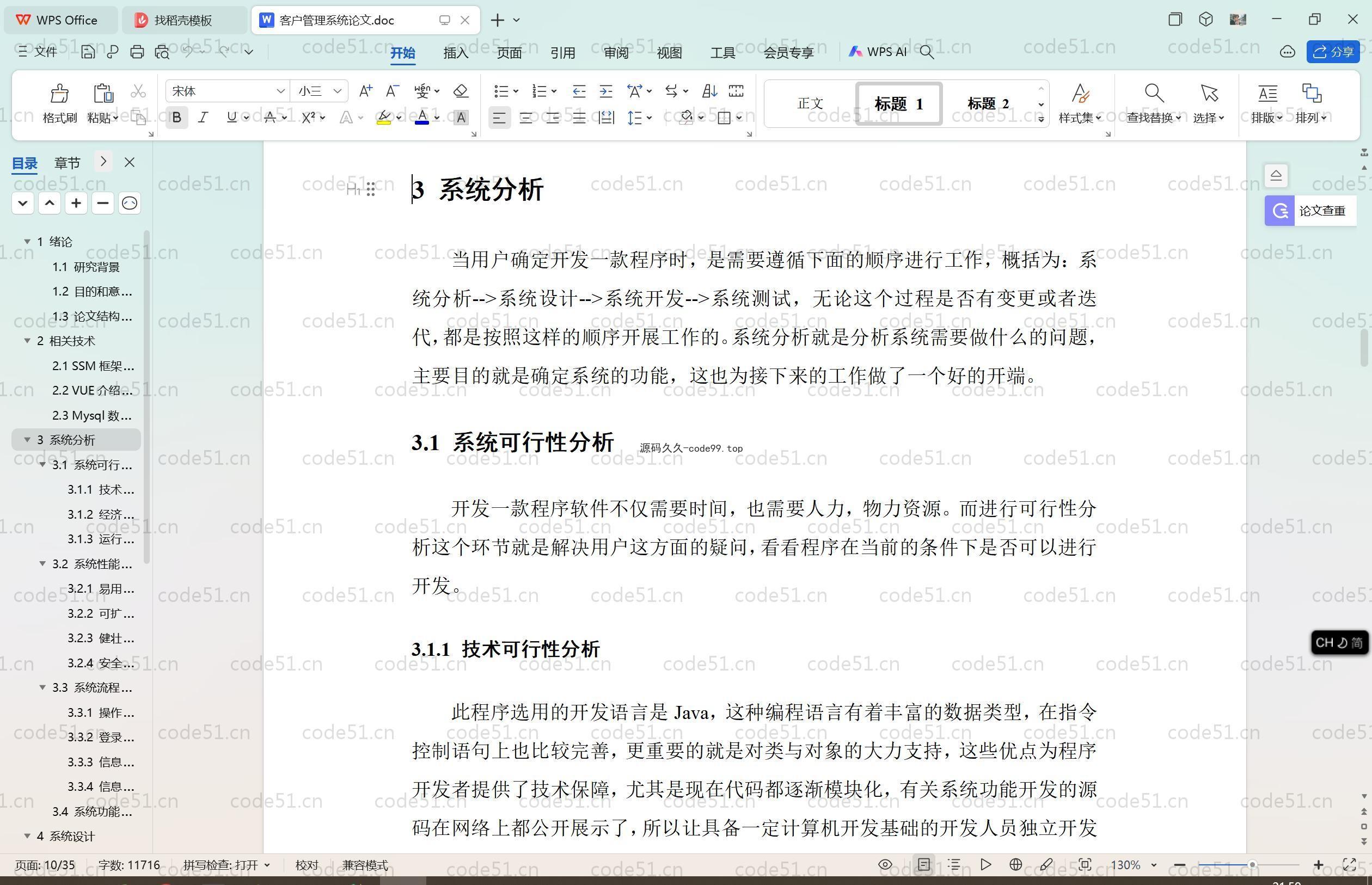1372x885 pixels.
Task: Select left text alignment
Action: [499, 119]
